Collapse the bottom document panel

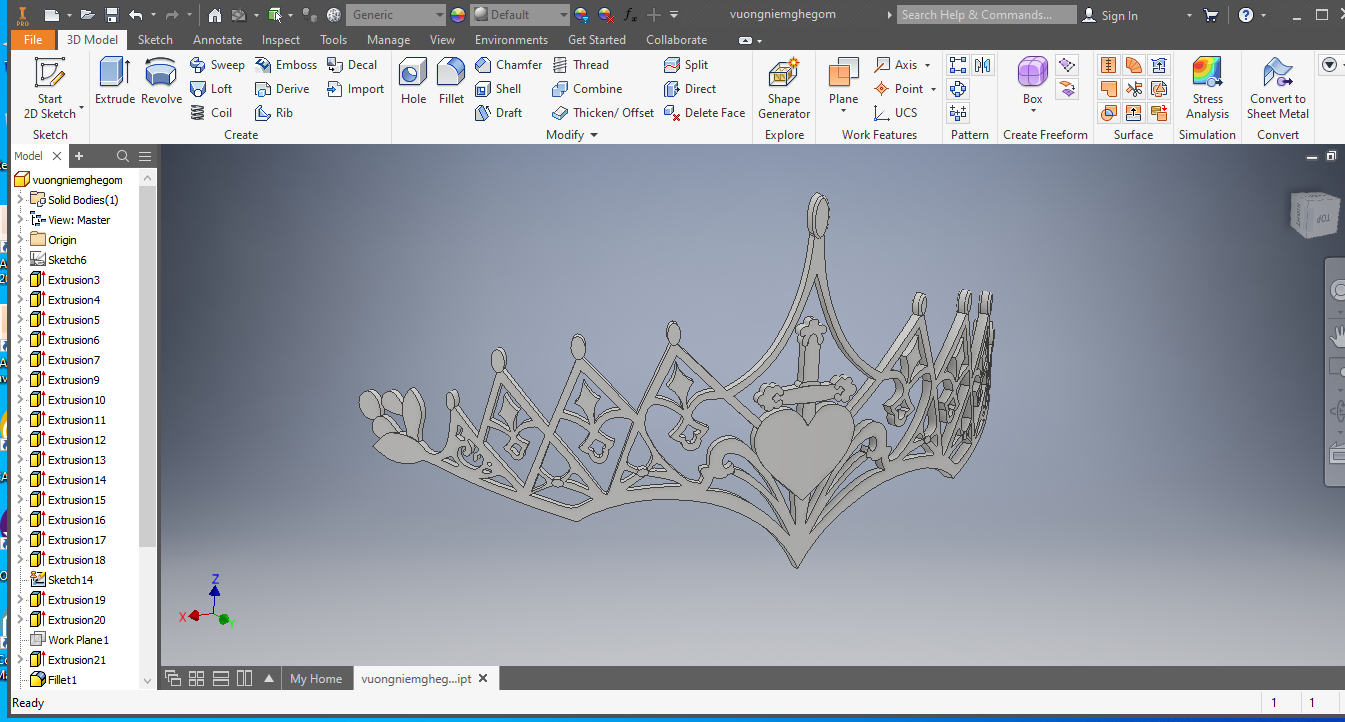268,678
